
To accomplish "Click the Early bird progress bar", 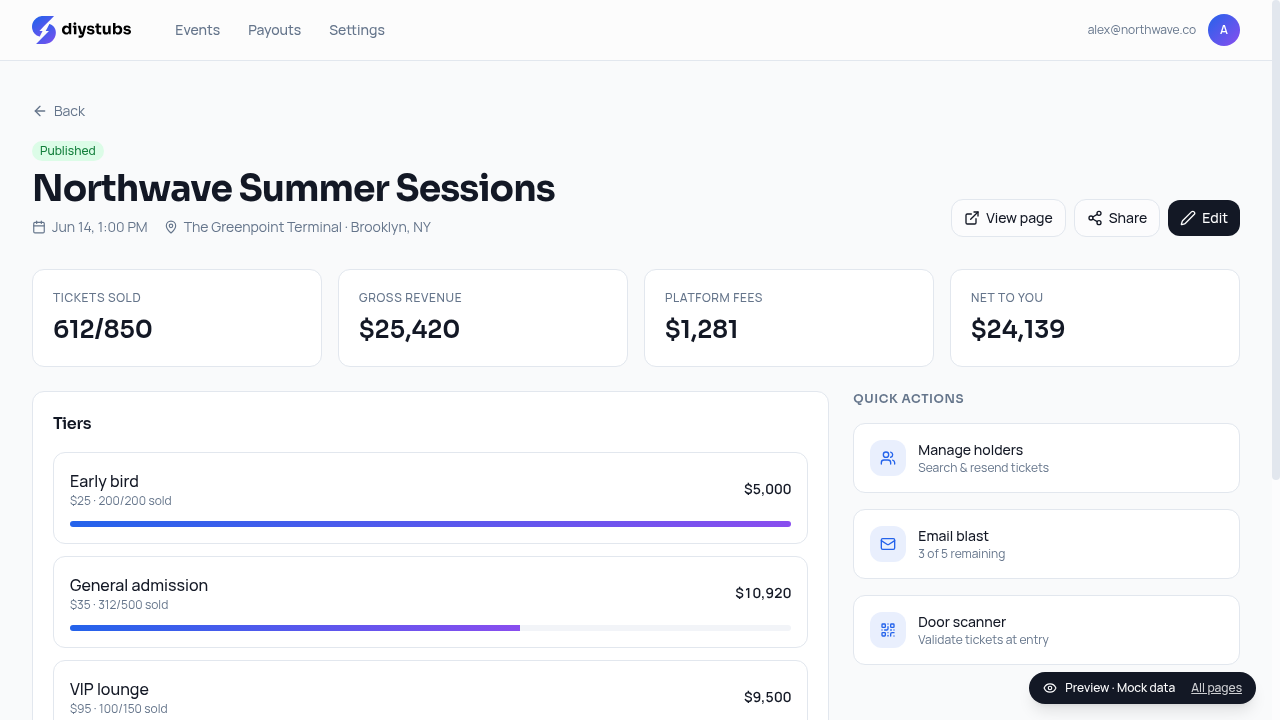I will tap(430, 524).
